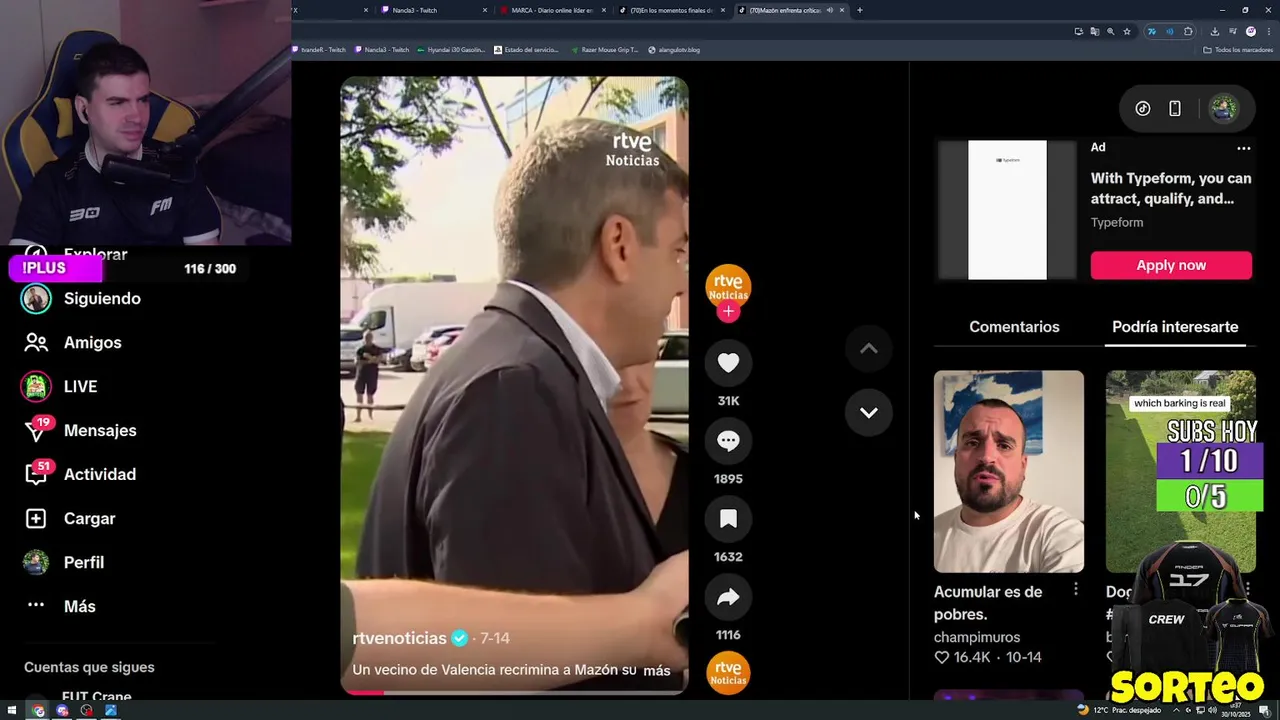1280x720 pixels.
Task: Open the Chrome three-dot menu
Action: coord(1268,31)
